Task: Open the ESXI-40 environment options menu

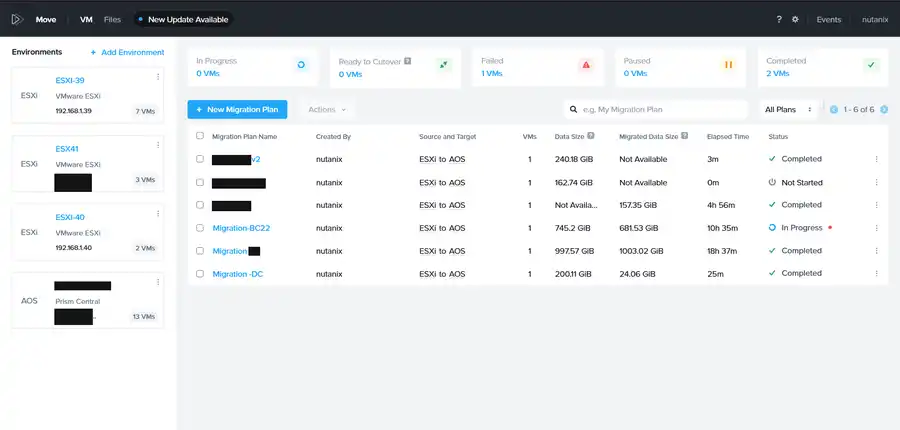Action: [158, 214]
